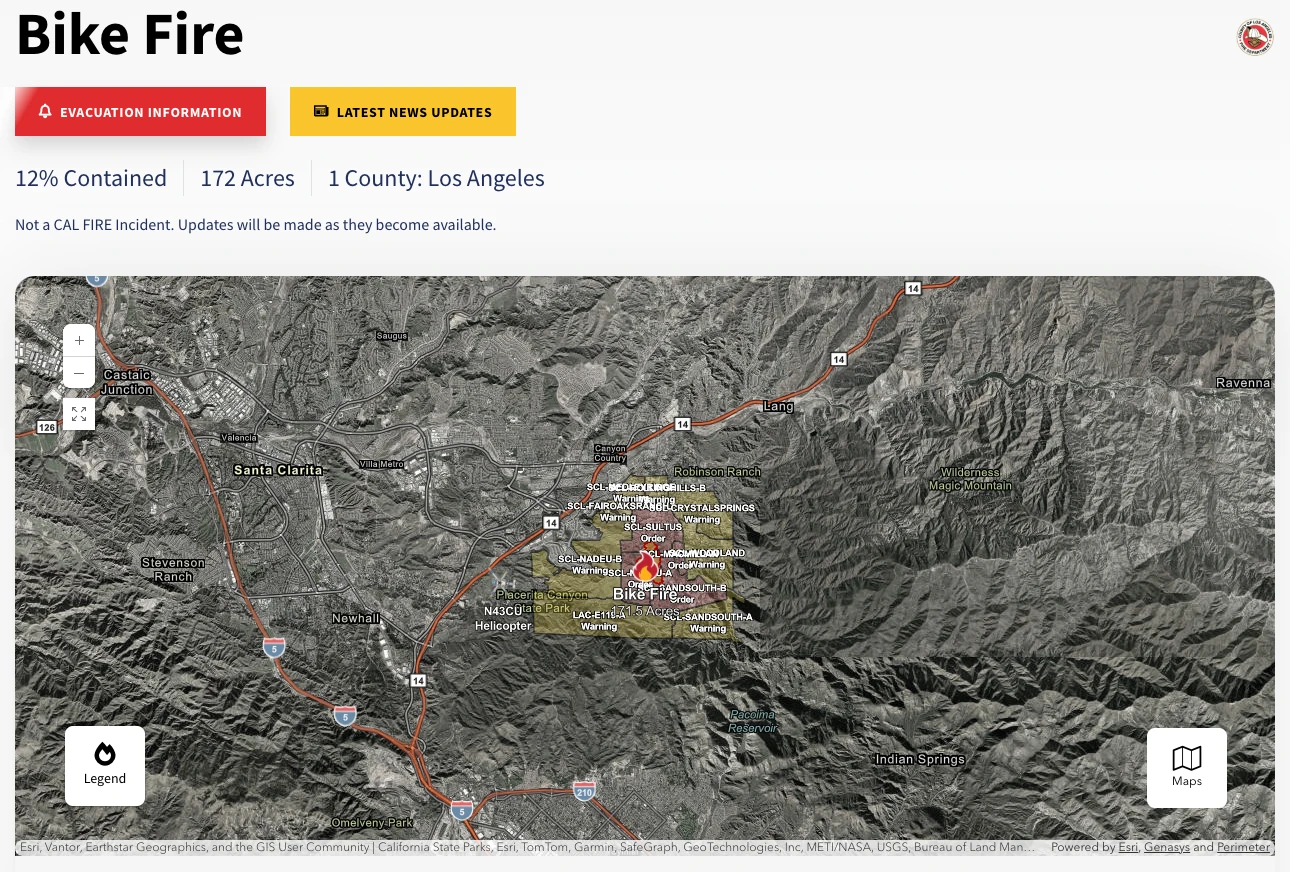Open Latest News Updates
Viewport: 1290px width, 872px height.
tap(403, 112)
